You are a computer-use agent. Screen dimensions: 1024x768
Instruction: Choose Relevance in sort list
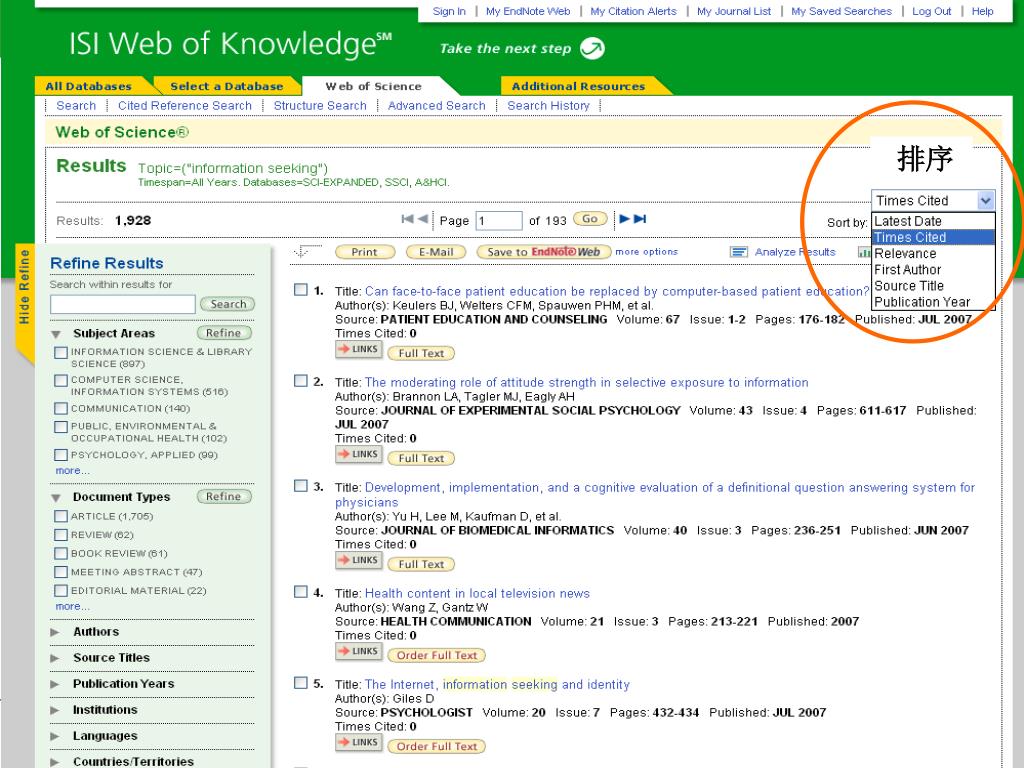point(933,253)
